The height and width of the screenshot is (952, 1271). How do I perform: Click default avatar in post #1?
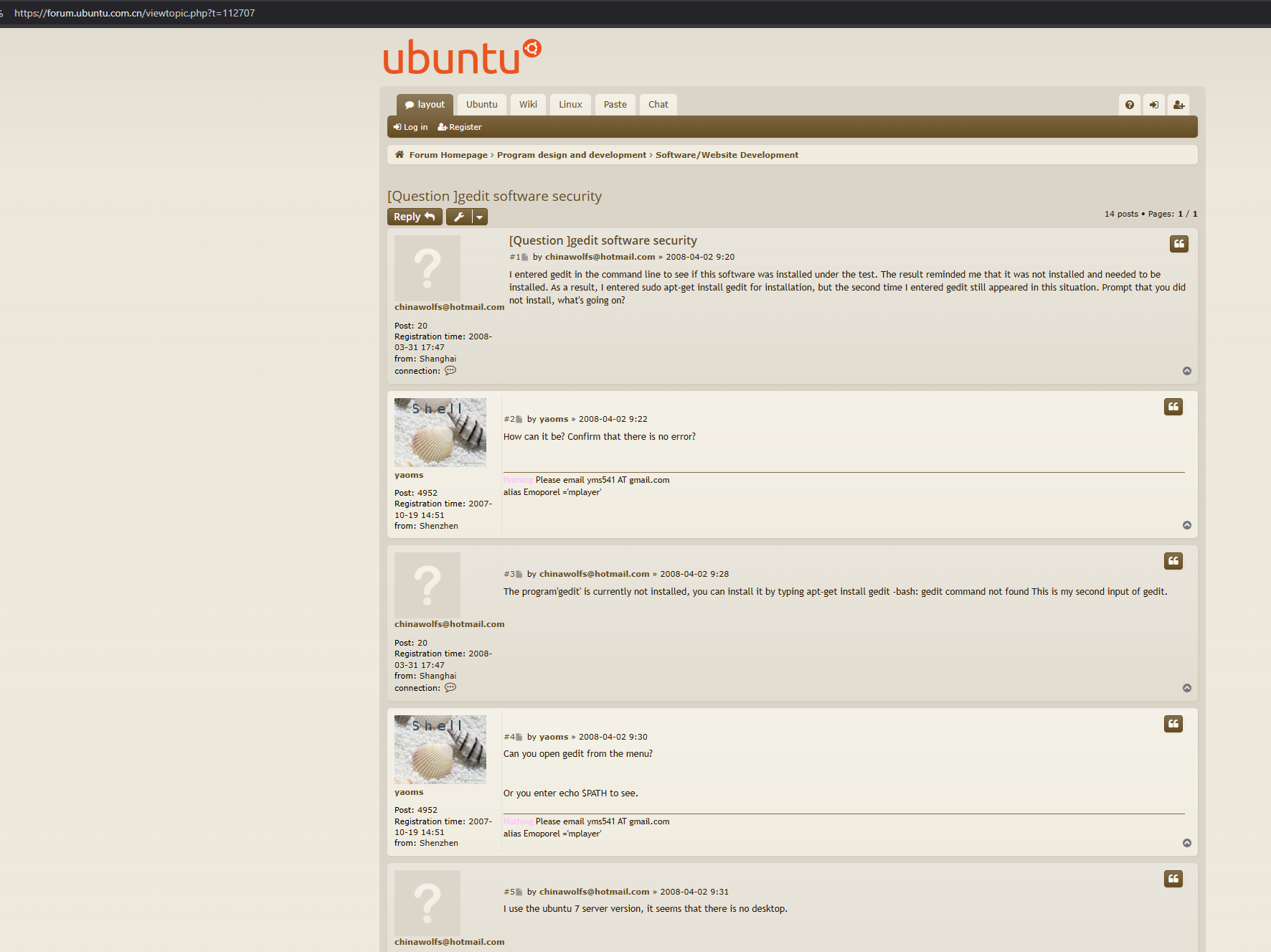[427, 268]
